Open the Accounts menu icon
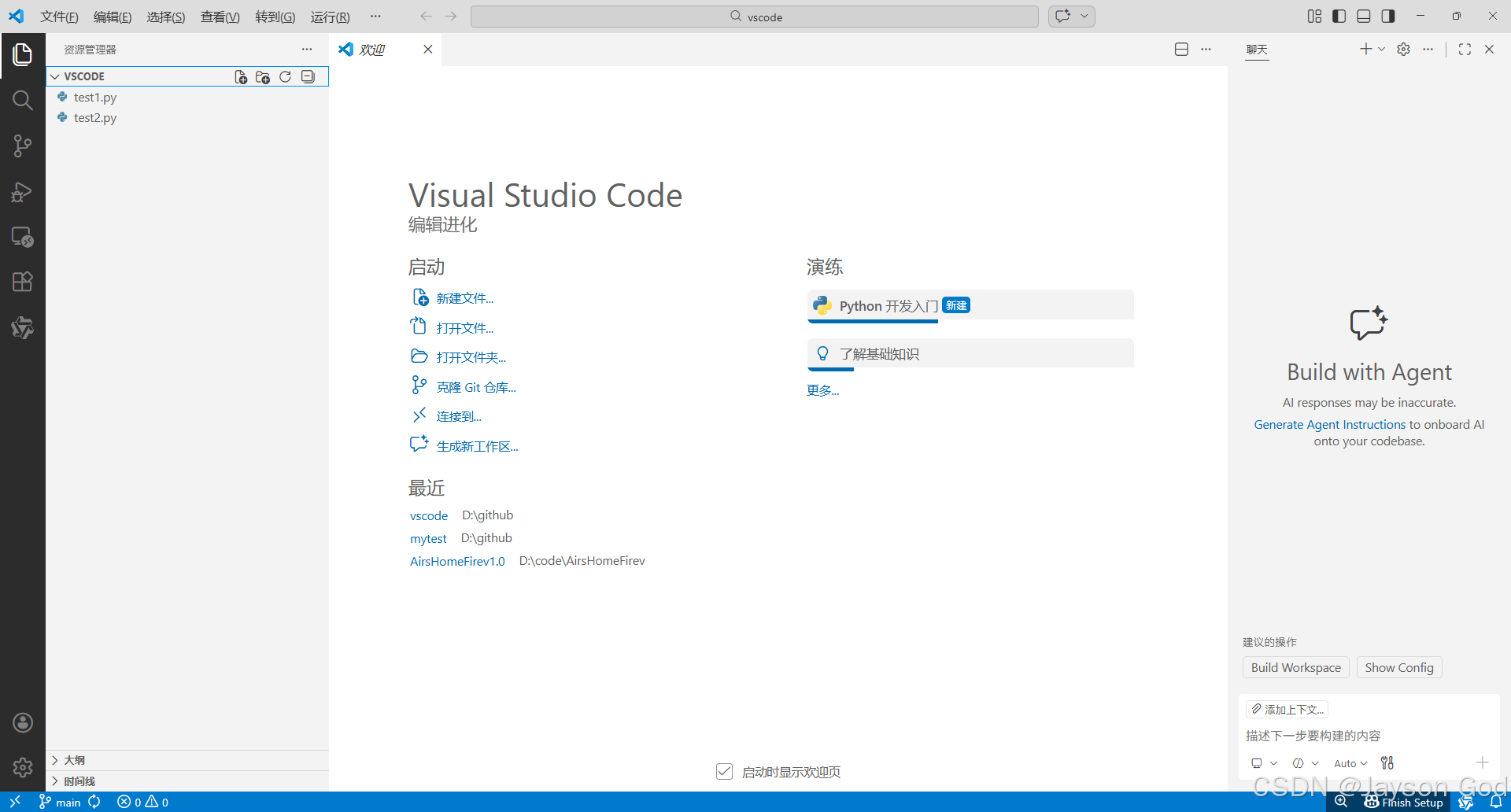Viewport: 1511px width, 812px height. (x=22, y=722)
